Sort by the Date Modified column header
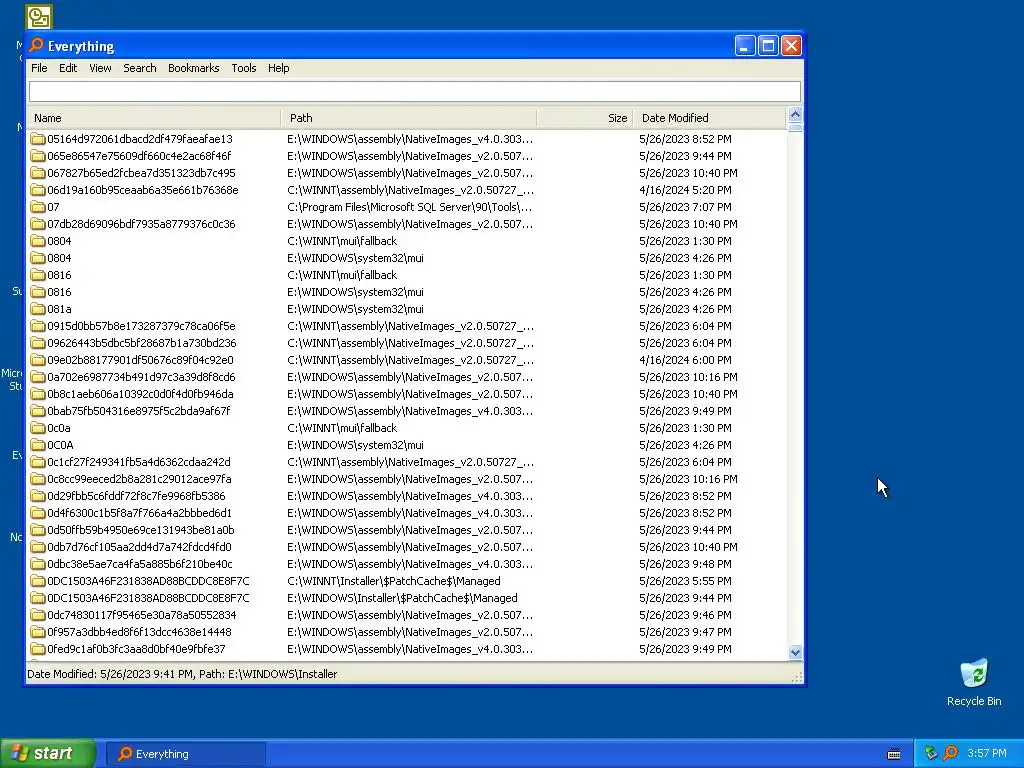 click(x=710, y=118)
